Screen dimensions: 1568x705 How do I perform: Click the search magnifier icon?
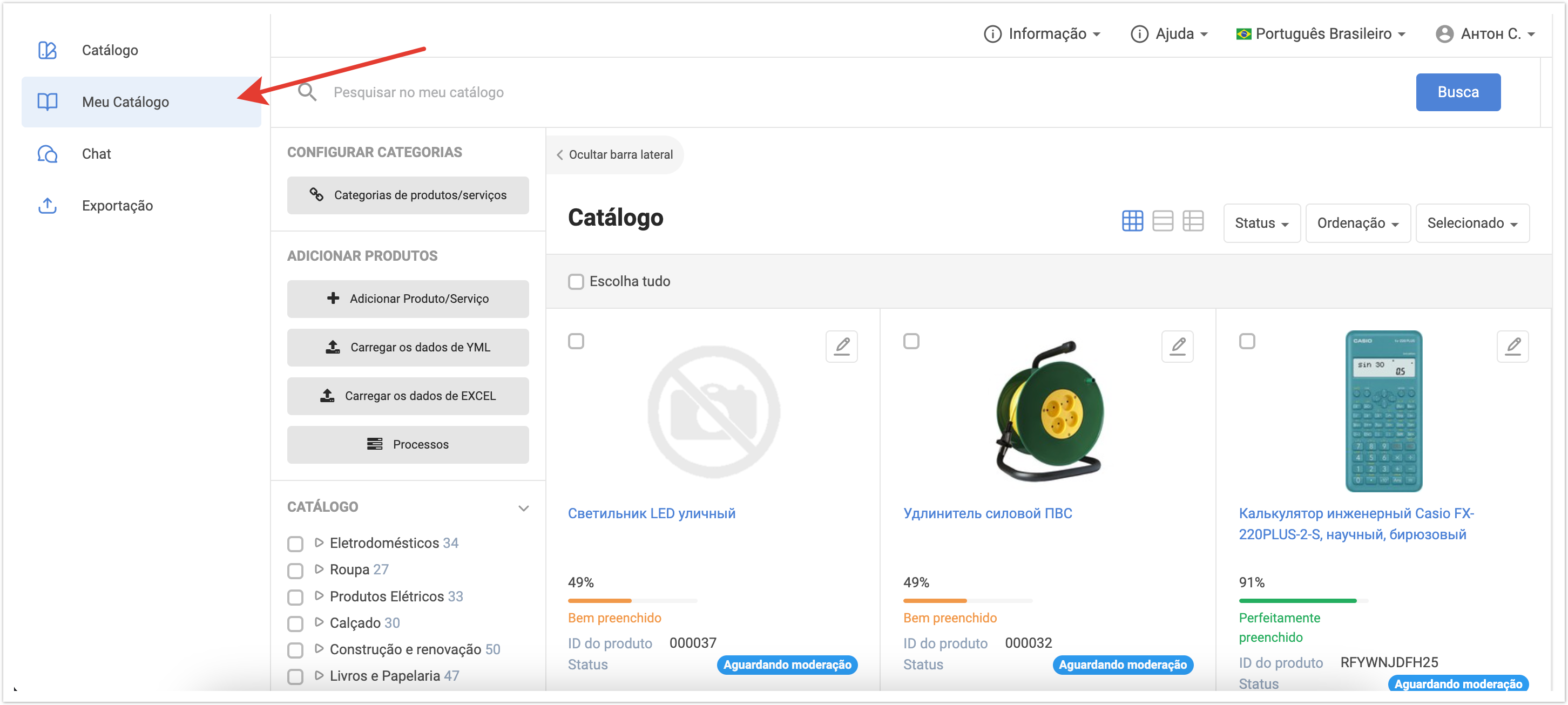coord(307,92)
